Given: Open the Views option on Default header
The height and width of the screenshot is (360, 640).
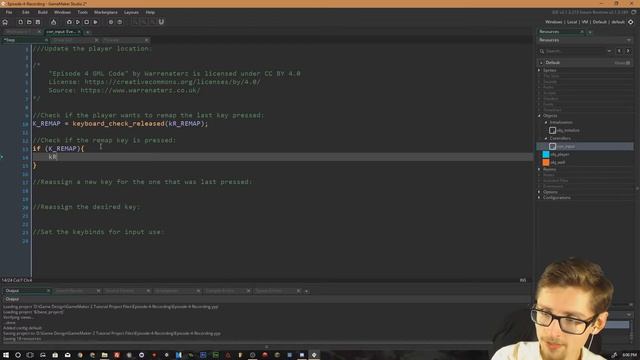Looking at the screenshot, I should point(622,63).
